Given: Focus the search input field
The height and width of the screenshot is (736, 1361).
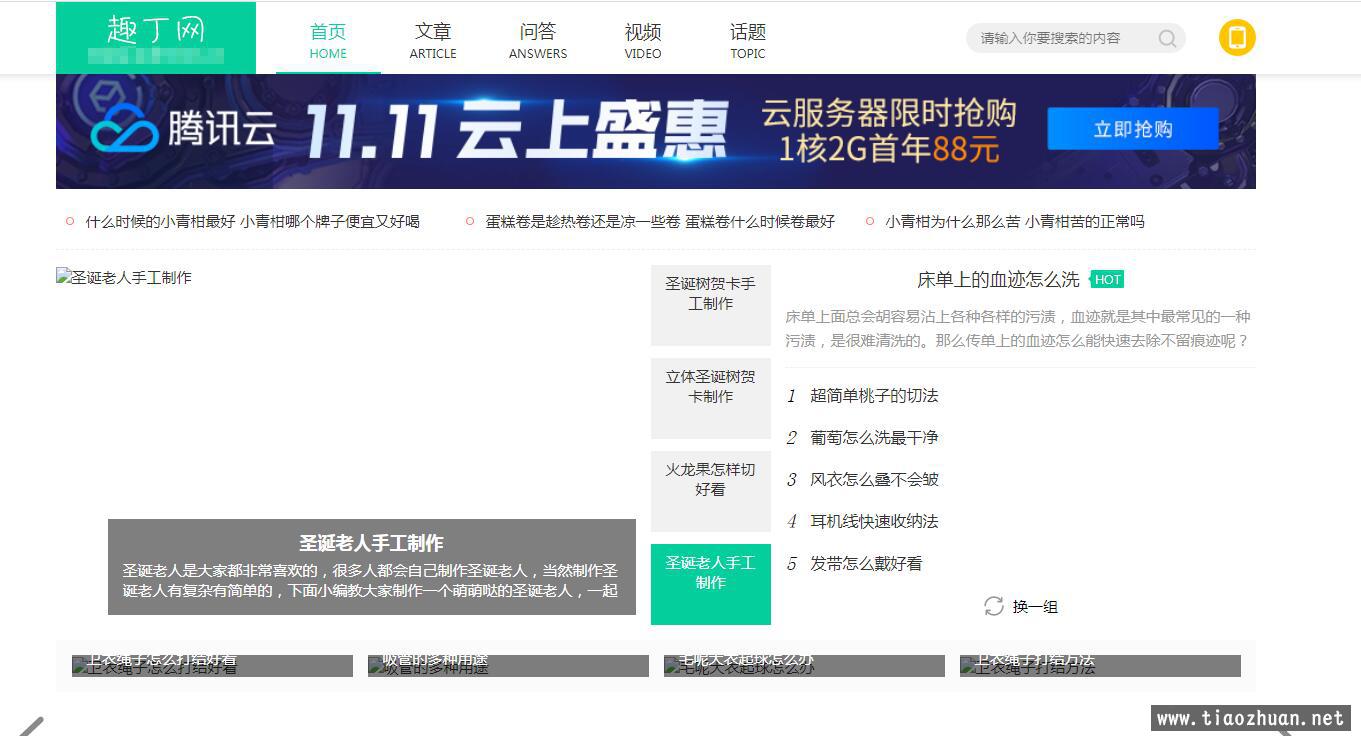Looking at the screenshot, I should (1060, 39).
